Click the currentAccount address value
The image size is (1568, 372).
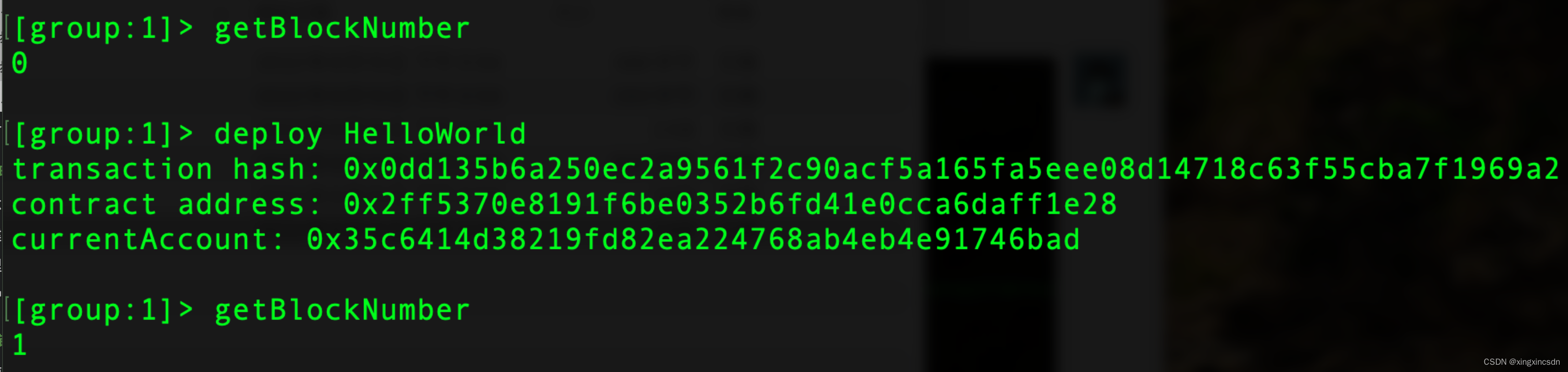694,240
